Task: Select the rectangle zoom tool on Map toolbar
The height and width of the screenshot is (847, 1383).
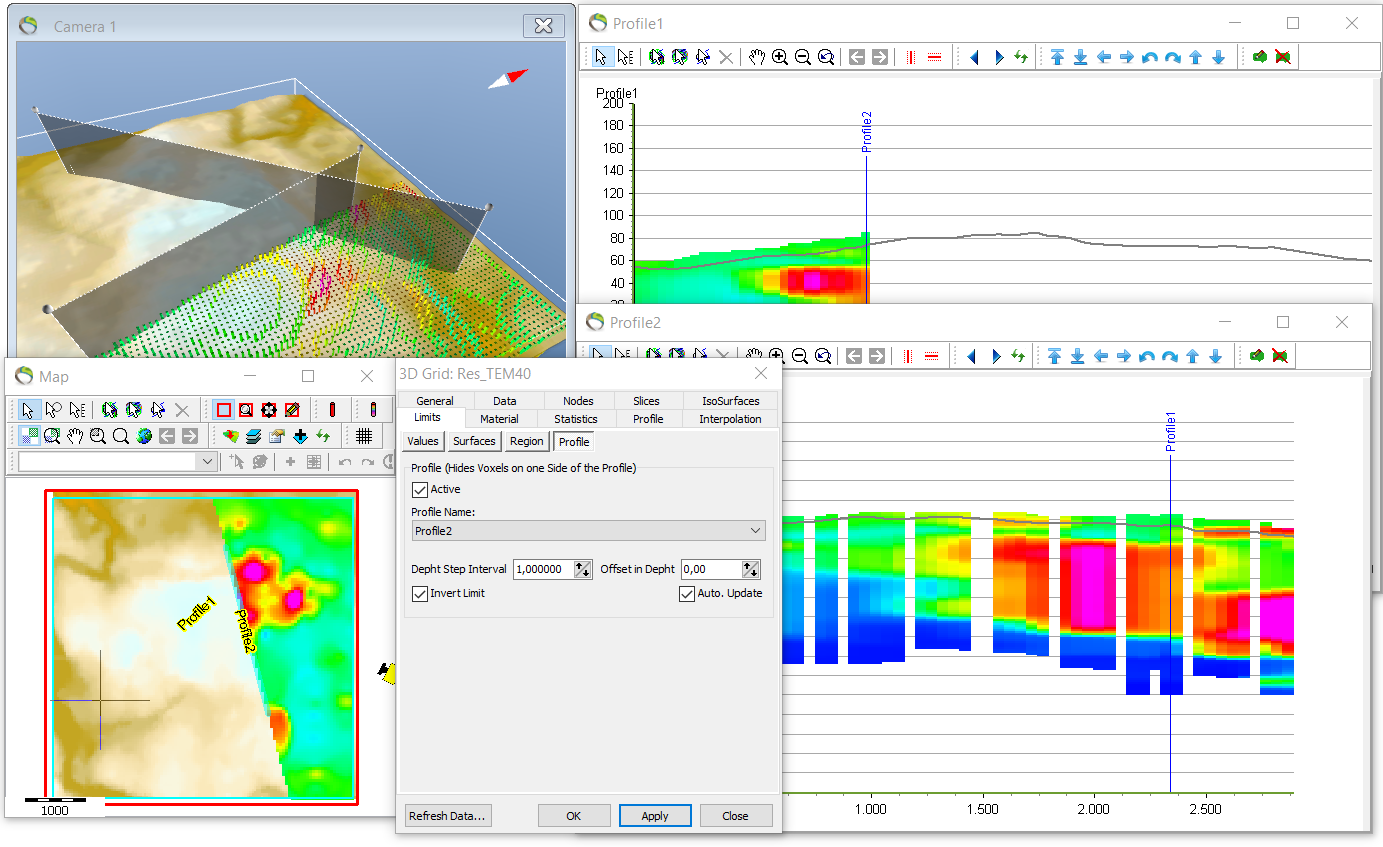Action: point(245,409)
